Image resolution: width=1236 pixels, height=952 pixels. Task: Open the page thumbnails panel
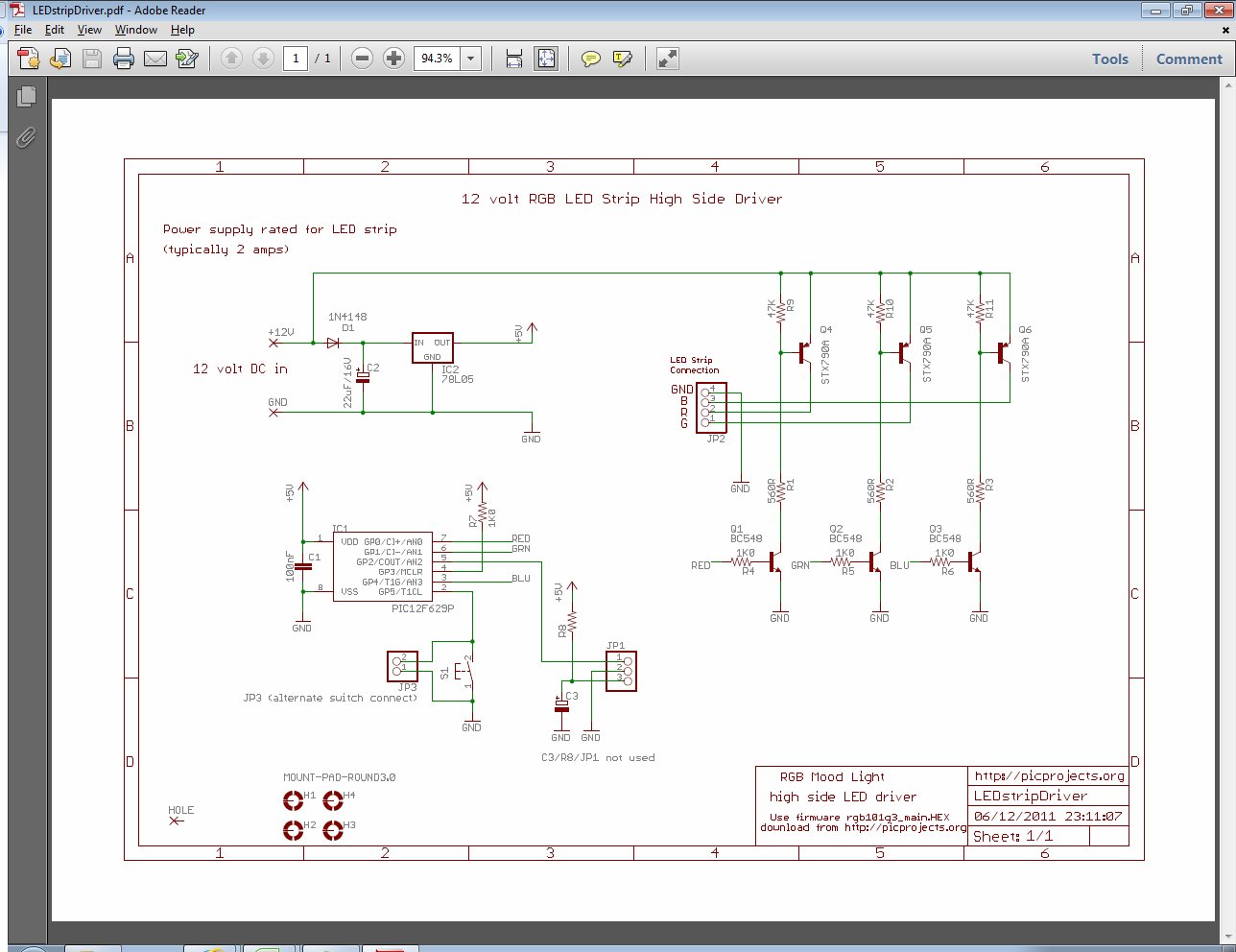point(26,96)
